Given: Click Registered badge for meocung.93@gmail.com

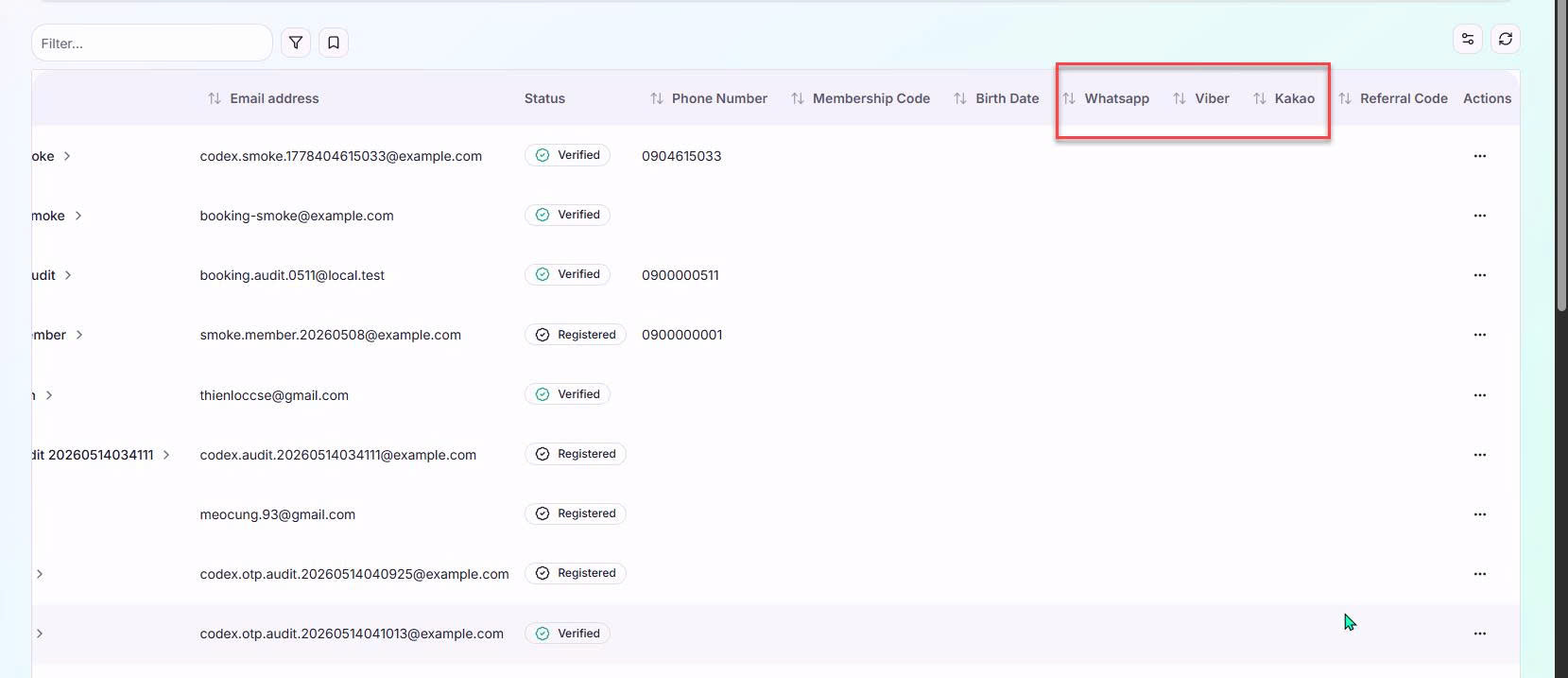Looking at the screenshot, I should point(576,513).
